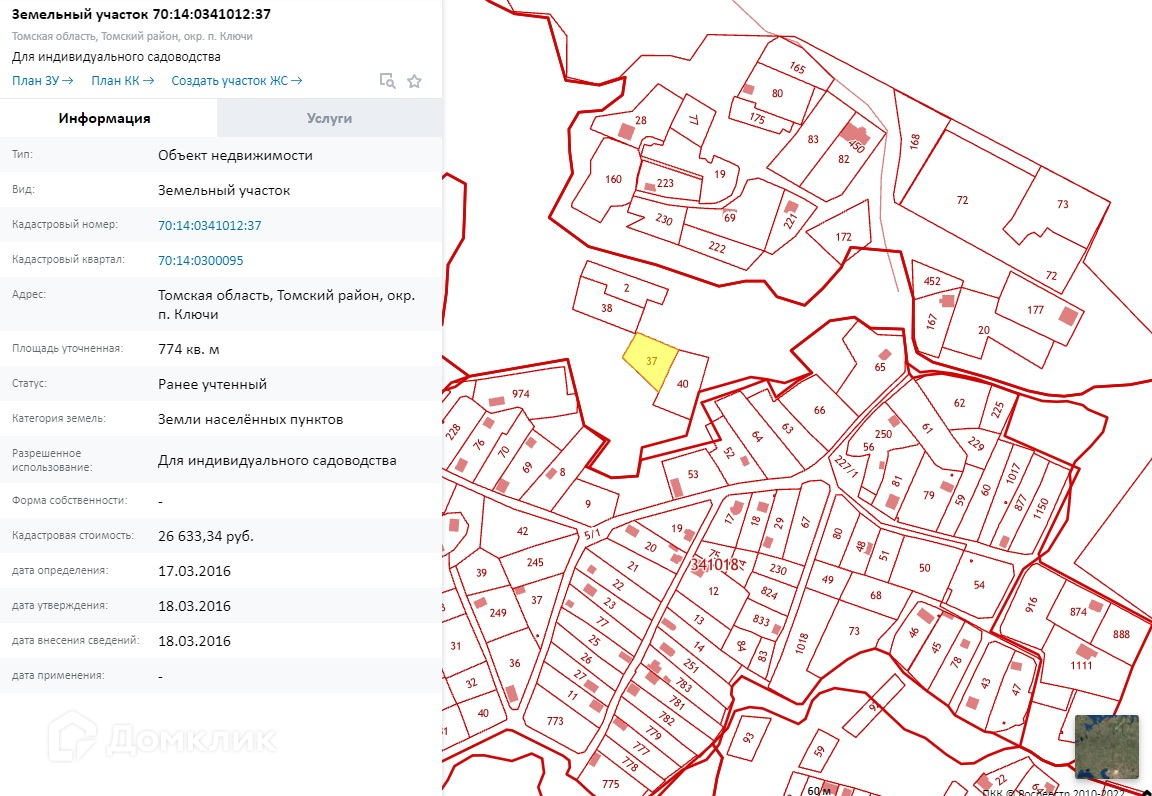Select parcel 177 on the map
This screenshot has width=1152, height=796.
click(x=1035, y=309)
